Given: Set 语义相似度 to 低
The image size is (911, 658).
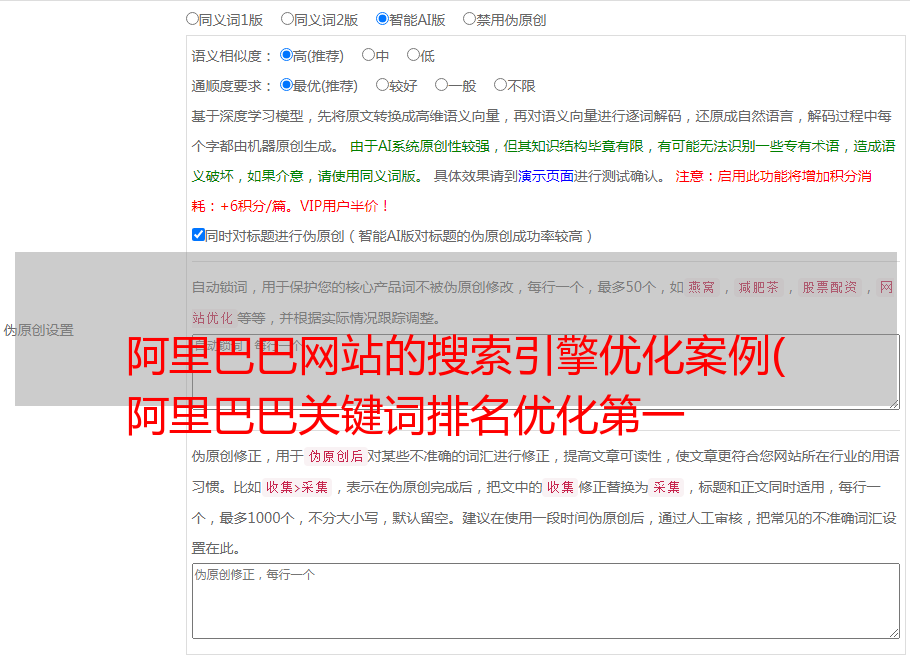Looking at the screenshot, I should tap(413, 55).
